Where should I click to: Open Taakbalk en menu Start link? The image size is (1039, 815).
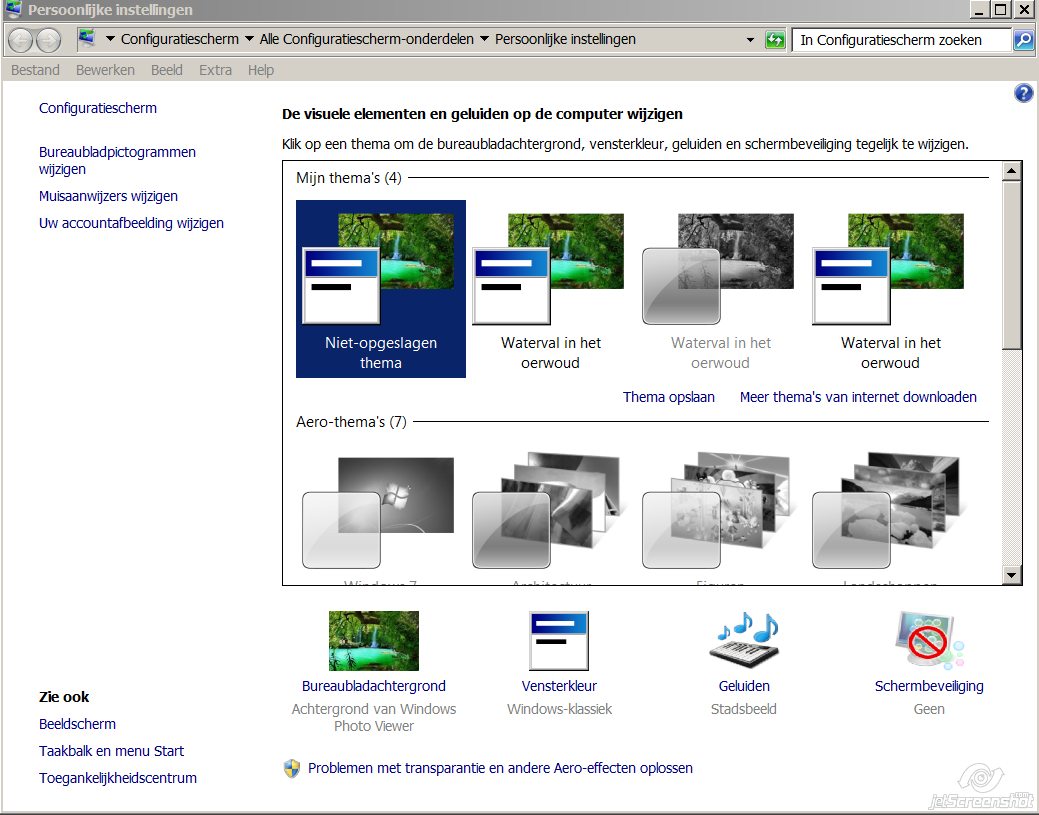click(111, 751)
